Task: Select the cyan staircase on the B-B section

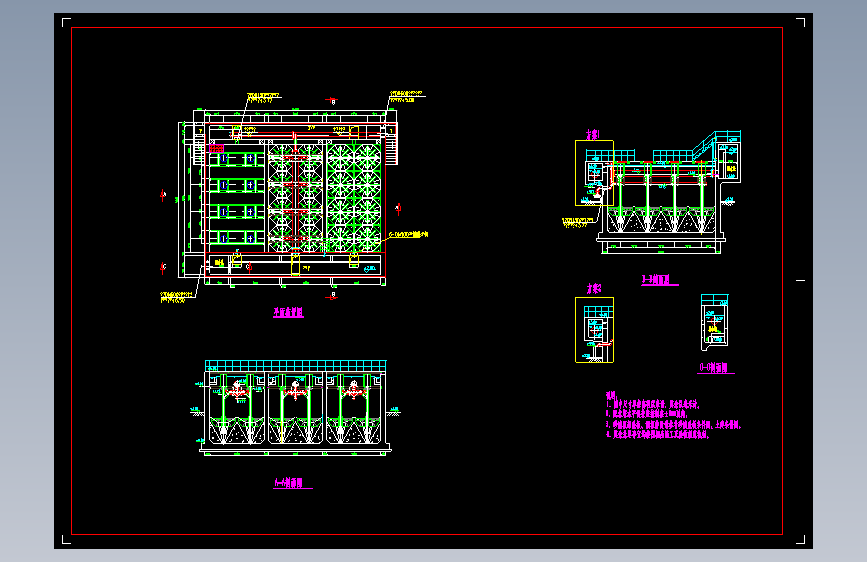Action: [x=703, y=145]
